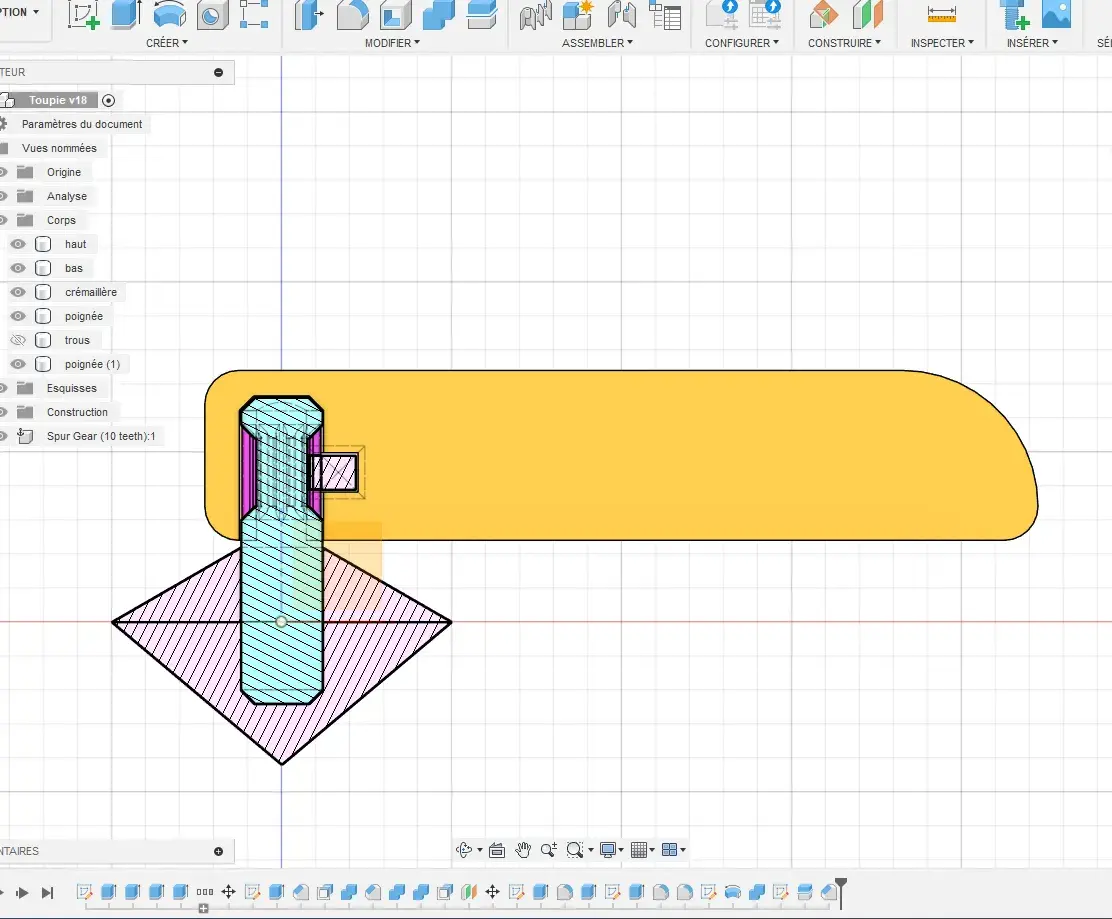Collapse the browser panel with minus button
The image size is (1112, 919).
point(218,72)
